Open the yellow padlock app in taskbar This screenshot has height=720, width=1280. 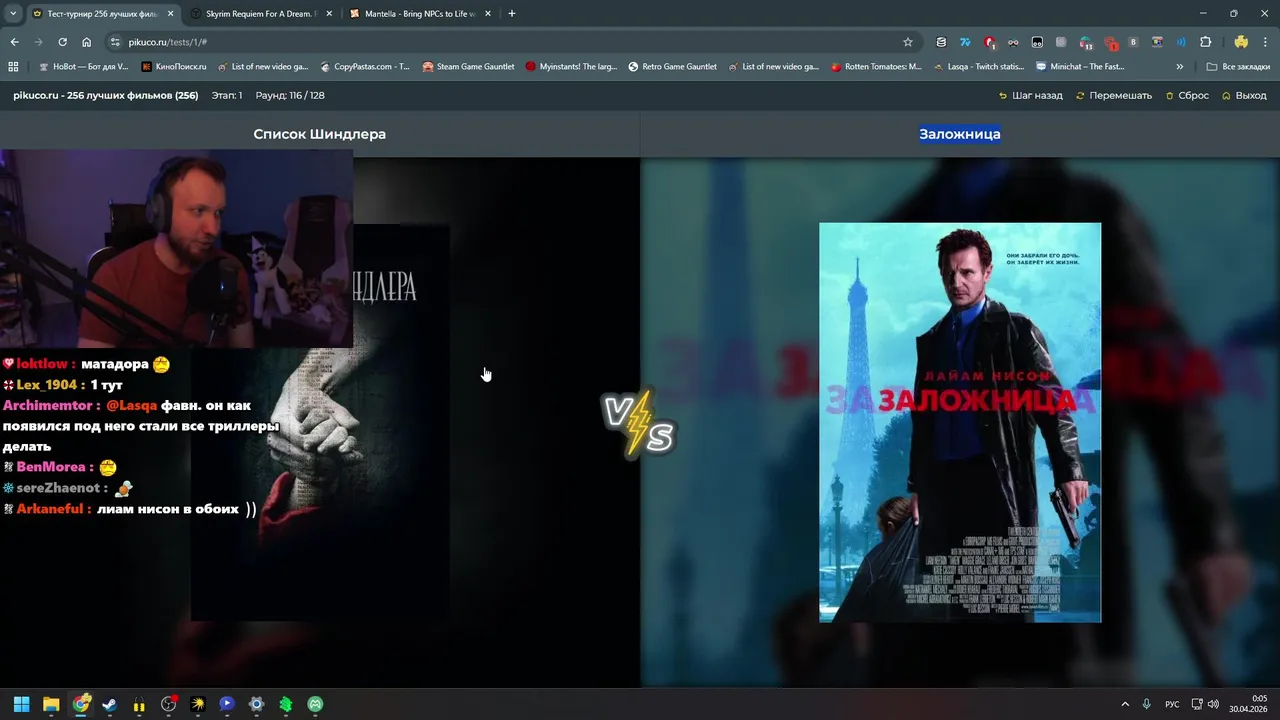pos(139,704)
